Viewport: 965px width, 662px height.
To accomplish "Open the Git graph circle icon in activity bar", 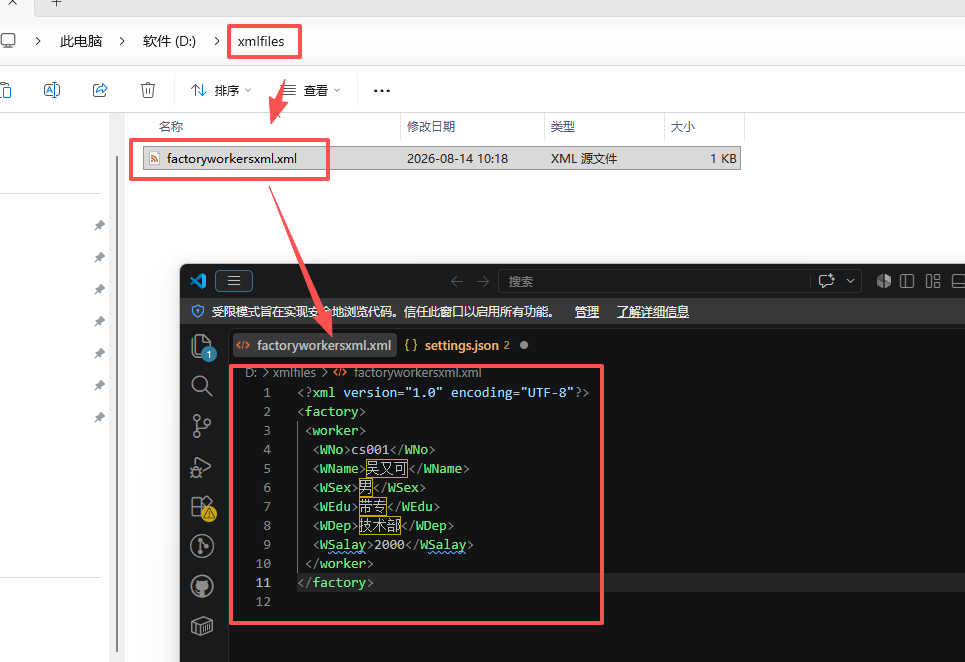I will tap(202, 546).
